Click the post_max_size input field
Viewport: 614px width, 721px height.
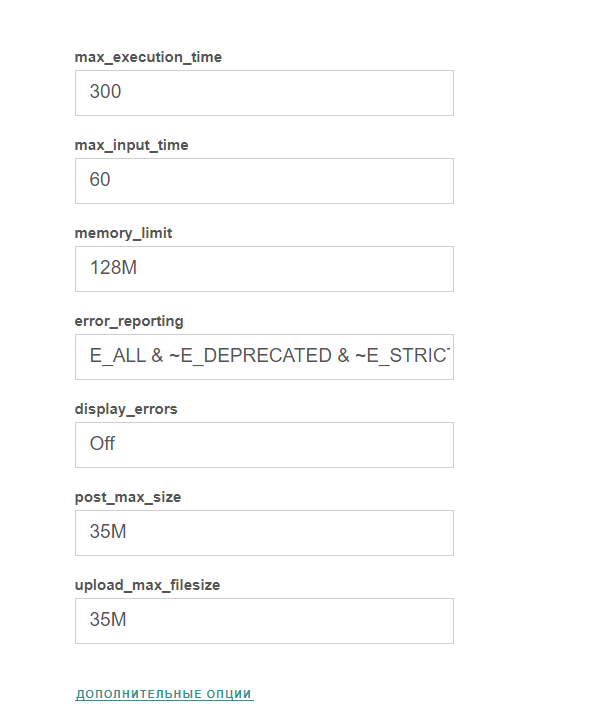264,533
